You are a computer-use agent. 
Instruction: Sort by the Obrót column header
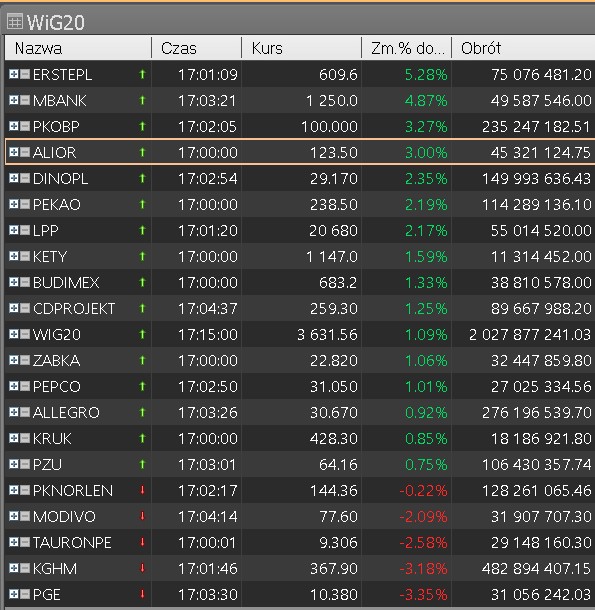click(523, 48)
